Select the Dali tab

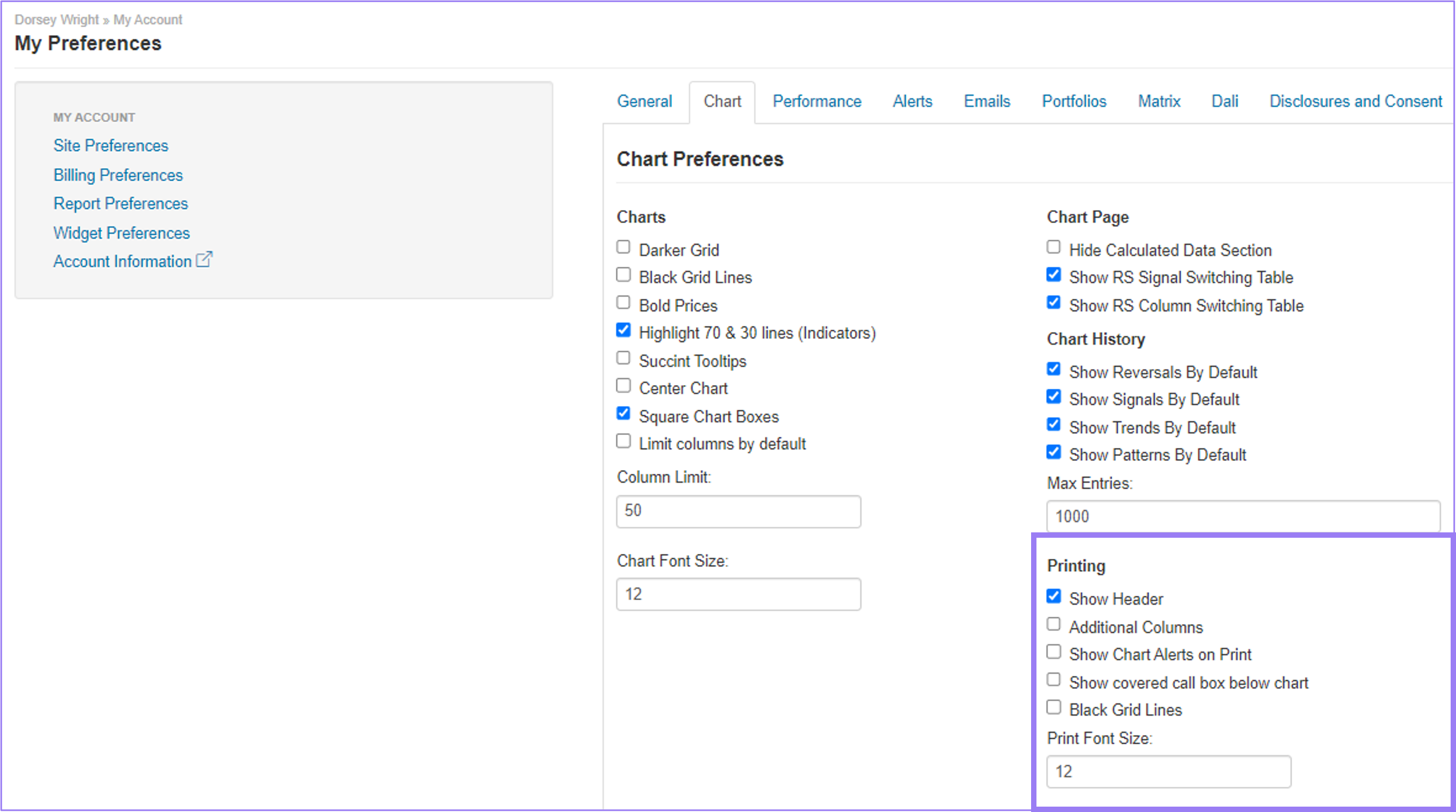tap(1225, 101)
